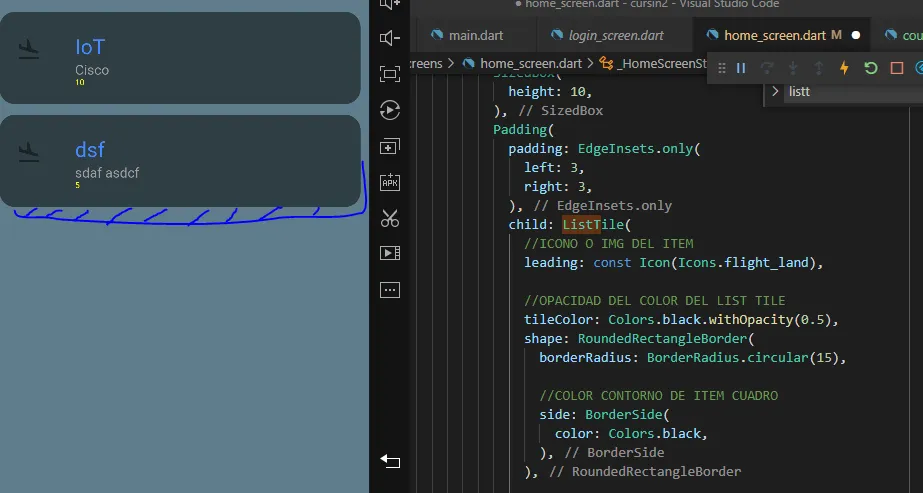Click the '//ICONO O IMG DEL ITEM' comment
This screenshot has width=923, height=493.
(x=609, y=244)
